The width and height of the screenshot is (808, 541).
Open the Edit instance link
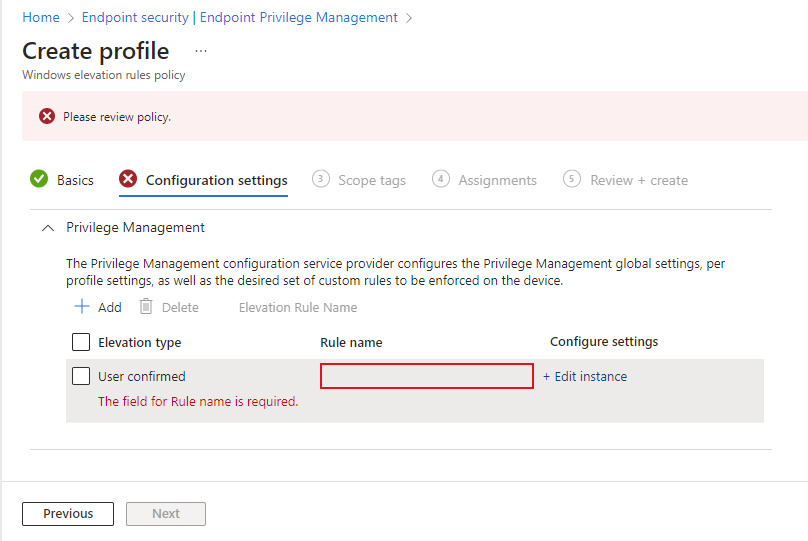point(585,377)
